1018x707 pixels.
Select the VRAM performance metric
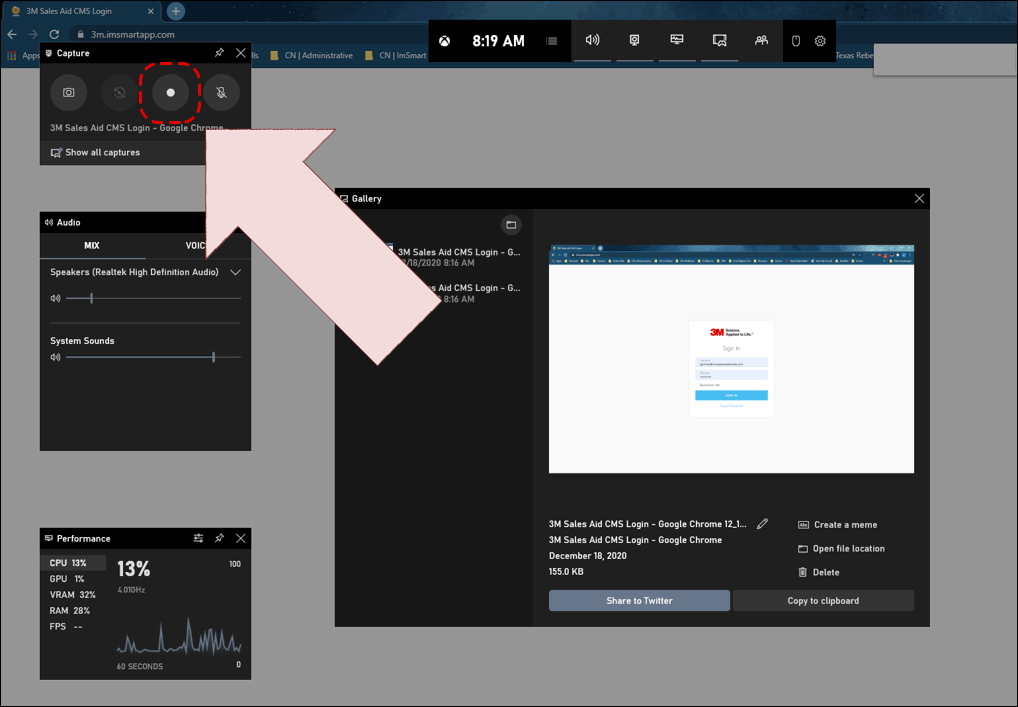point(73,595)
